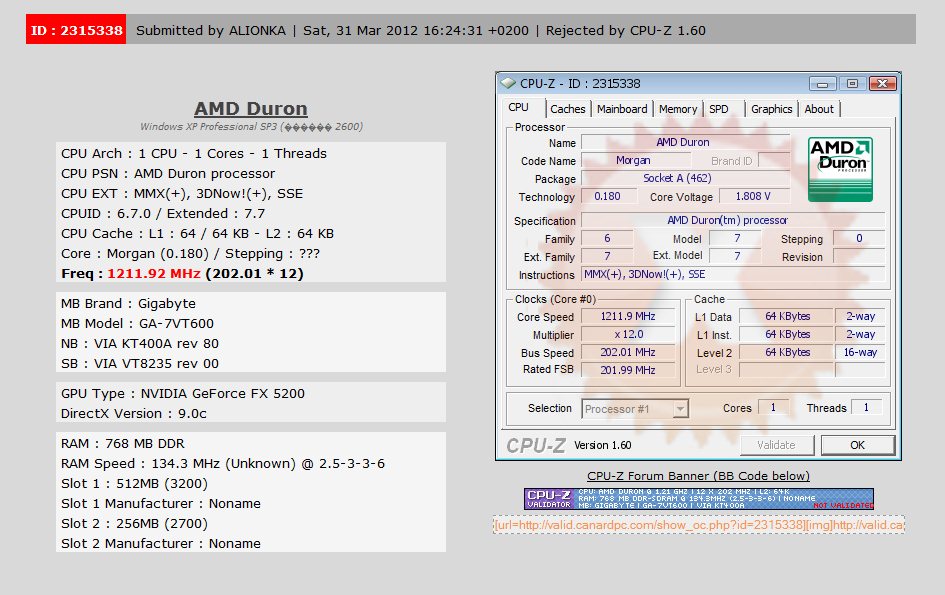Click the Package field Socket A (462)
Image resolution: width=945 pixels, height=595 pixels.
(x=685, y=178)
